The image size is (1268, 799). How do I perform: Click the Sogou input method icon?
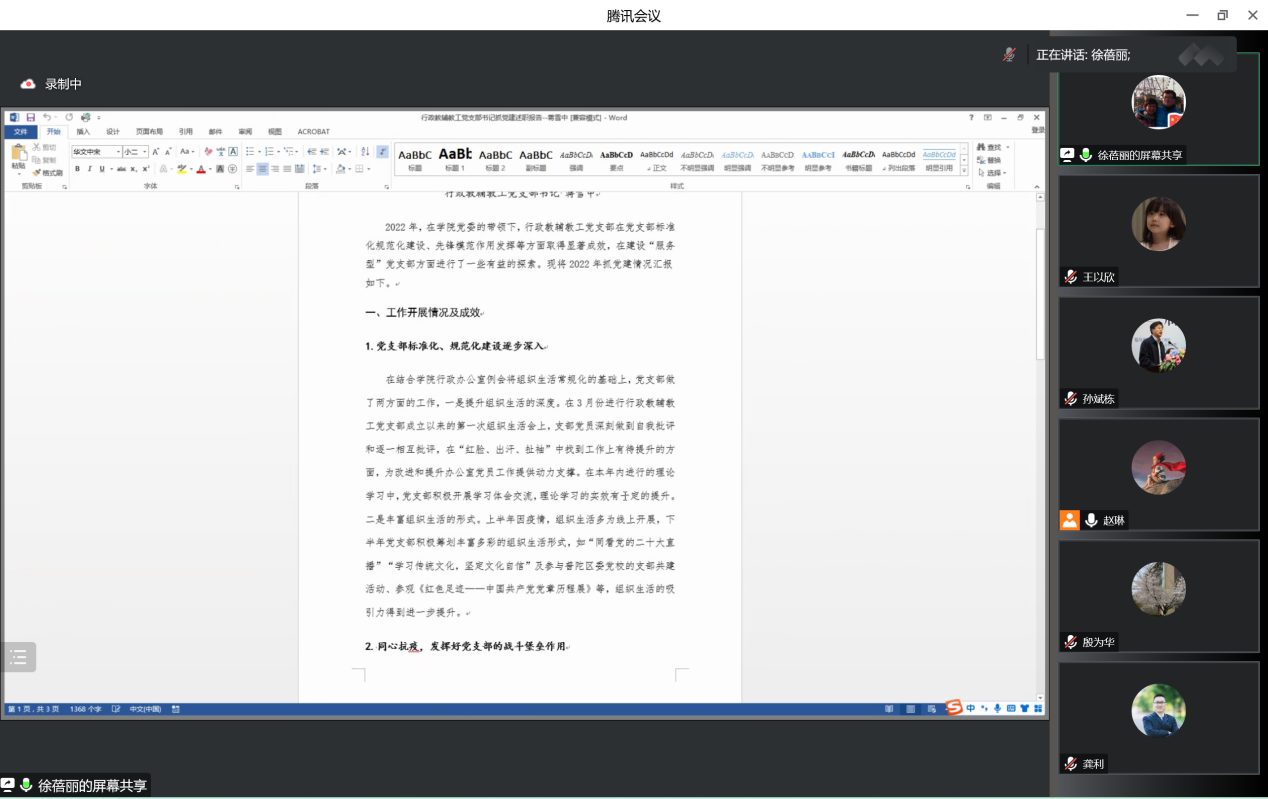point(954,708)
